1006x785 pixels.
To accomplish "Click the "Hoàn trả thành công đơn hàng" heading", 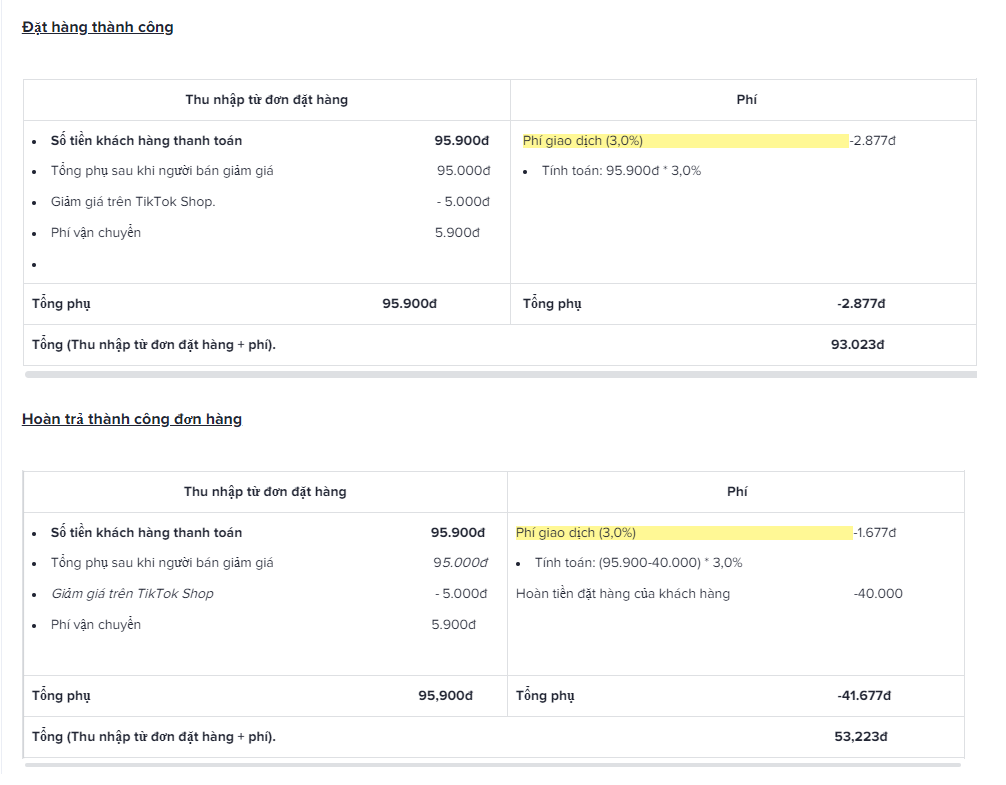I will [132, 419].
